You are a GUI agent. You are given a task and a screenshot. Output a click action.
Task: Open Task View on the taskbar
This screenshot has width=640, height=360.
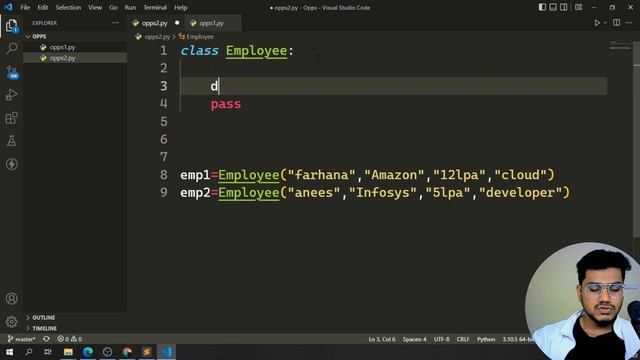48,352
